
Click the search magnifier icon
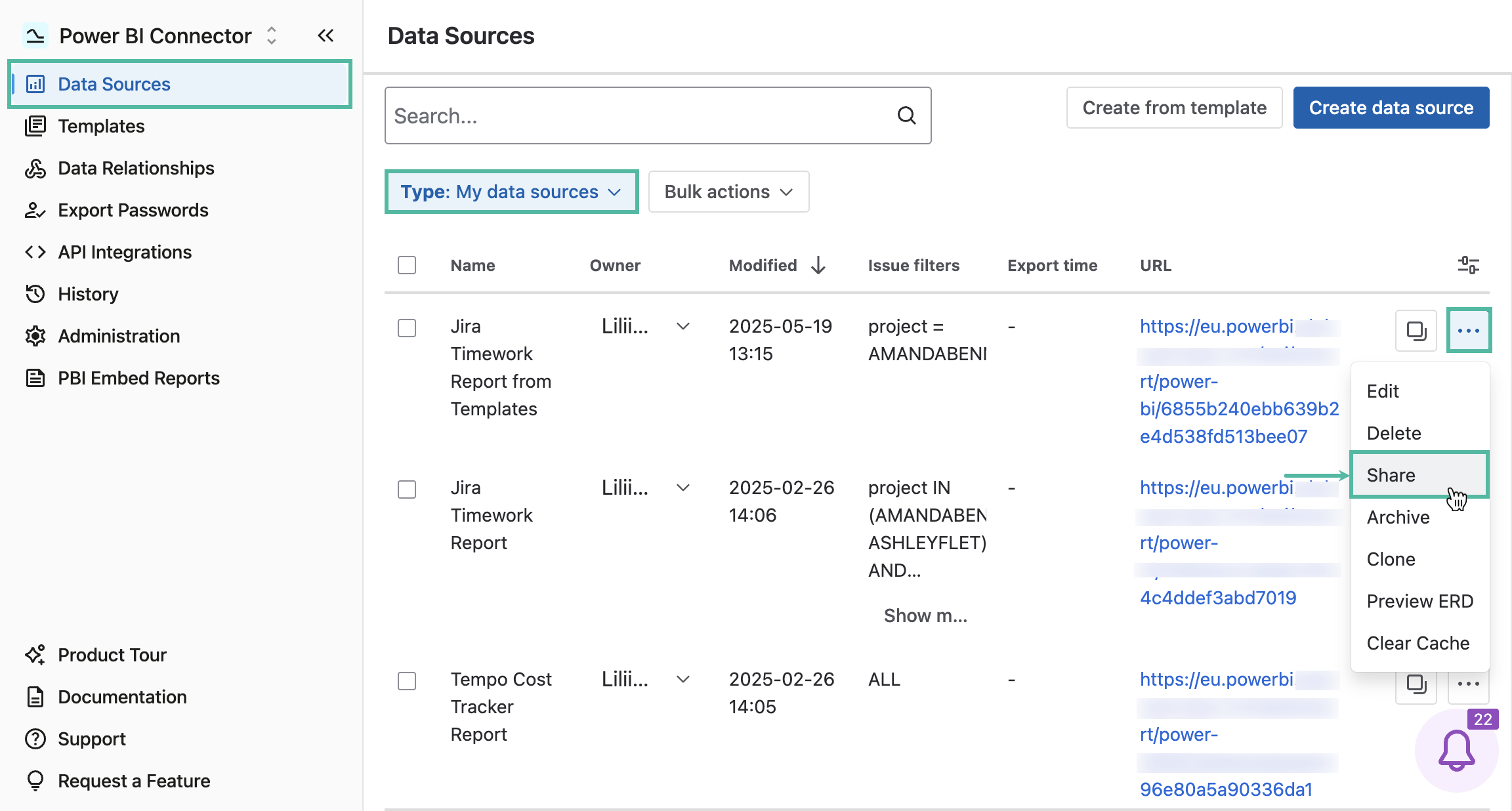(x=906, y=115)
